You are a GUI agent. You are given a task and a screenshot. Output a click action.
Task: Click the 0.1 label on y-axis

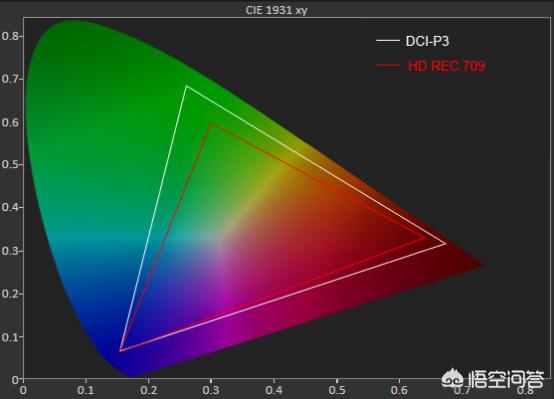10,337
